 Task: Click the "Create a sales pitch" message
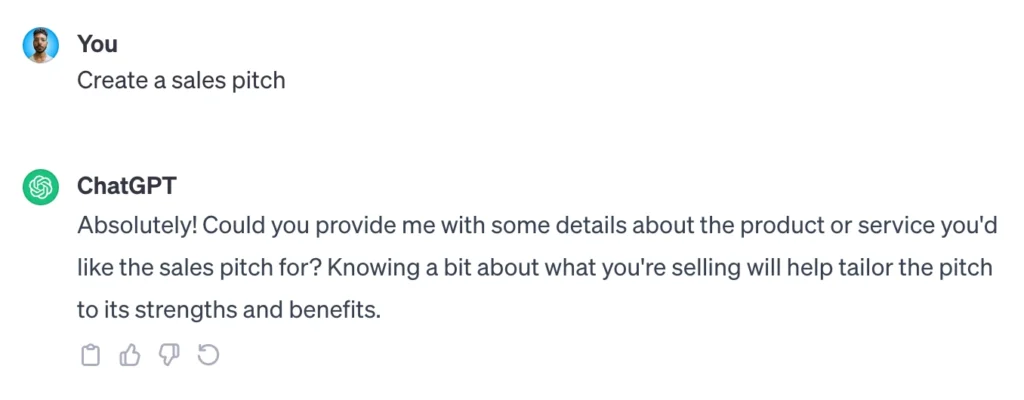[181, 80]
